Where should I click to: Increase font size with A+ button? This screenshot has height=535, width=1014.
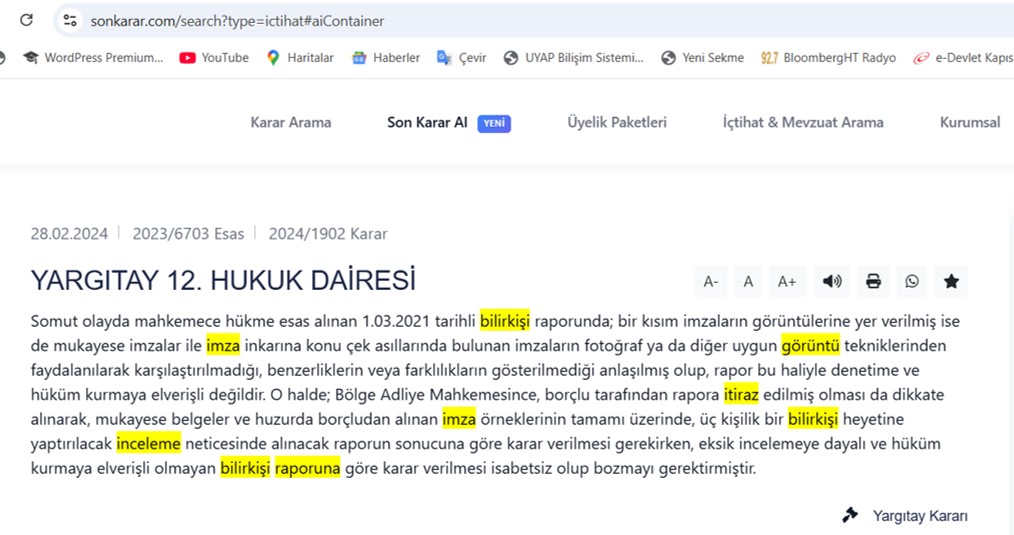click(787, 282)
